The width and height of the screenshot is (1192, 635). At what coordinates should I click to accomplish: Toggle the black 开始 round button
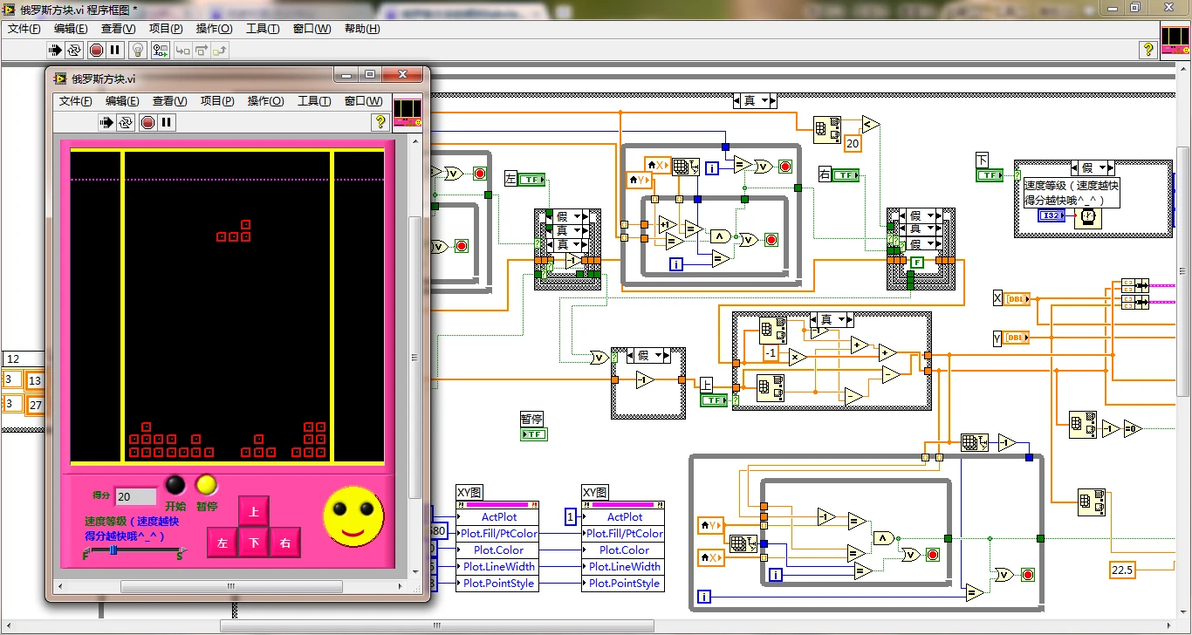[175, 485]
